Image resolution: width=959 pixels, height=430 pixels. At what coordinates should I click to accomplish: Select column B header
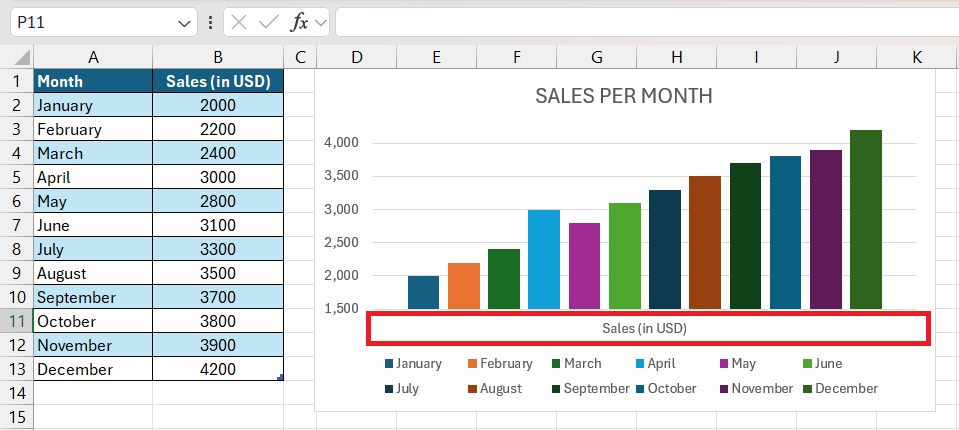[x=218, y=57]
